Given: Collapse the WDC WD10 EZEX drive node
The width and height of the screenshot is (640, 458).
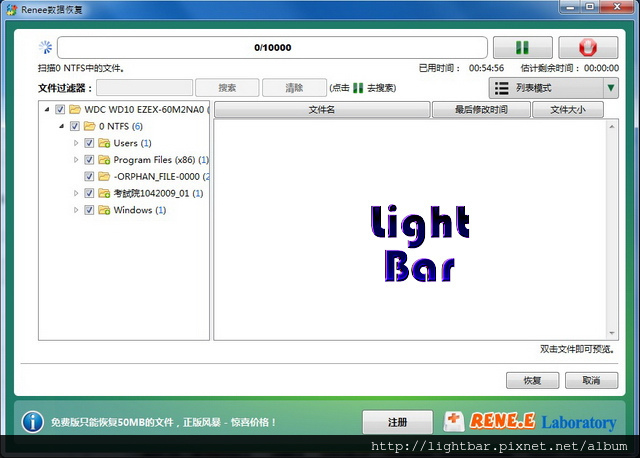Looking at the screenshot, I should pos(47,109).
